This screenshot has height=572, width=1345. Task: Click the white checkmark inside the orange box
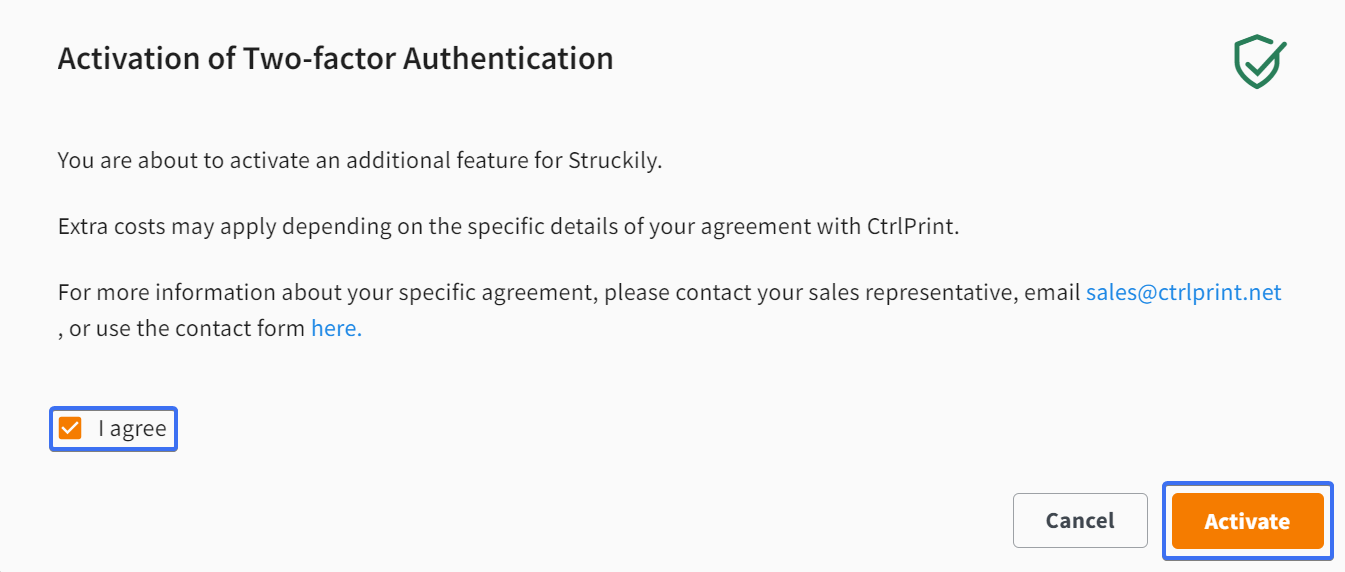coord(70,429)
